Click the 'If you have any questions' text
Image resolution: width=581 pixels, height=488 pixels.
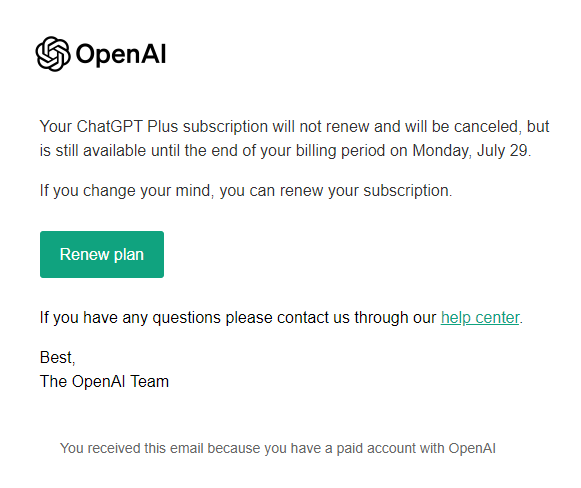130,318
